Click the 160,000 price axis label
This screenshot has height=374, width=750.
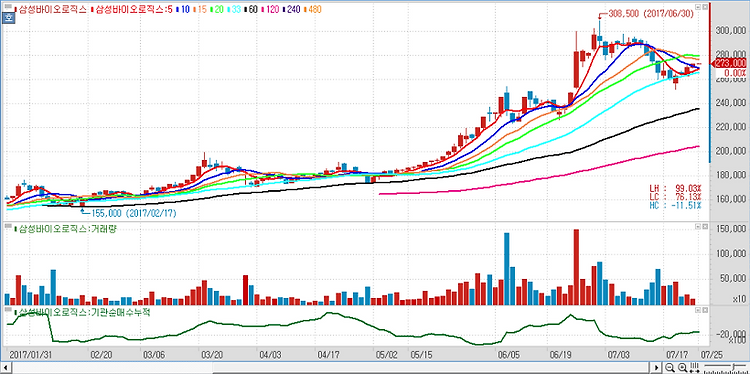click(x=730, y=198)
